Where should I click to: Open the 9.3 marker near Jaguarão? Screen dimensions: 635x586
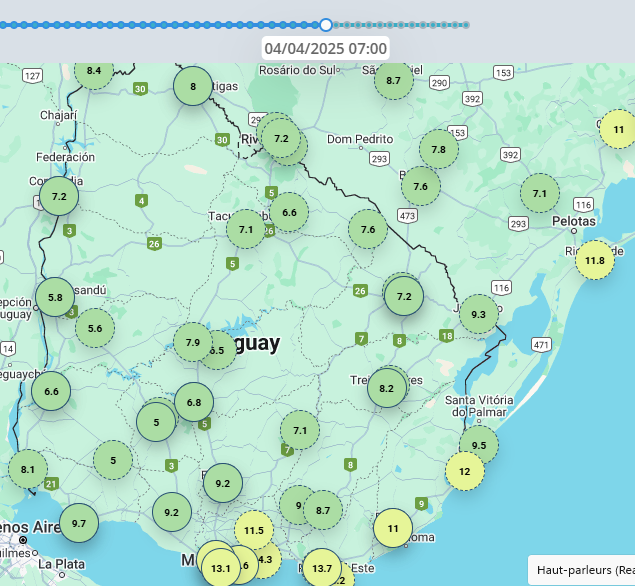point(479,314)
